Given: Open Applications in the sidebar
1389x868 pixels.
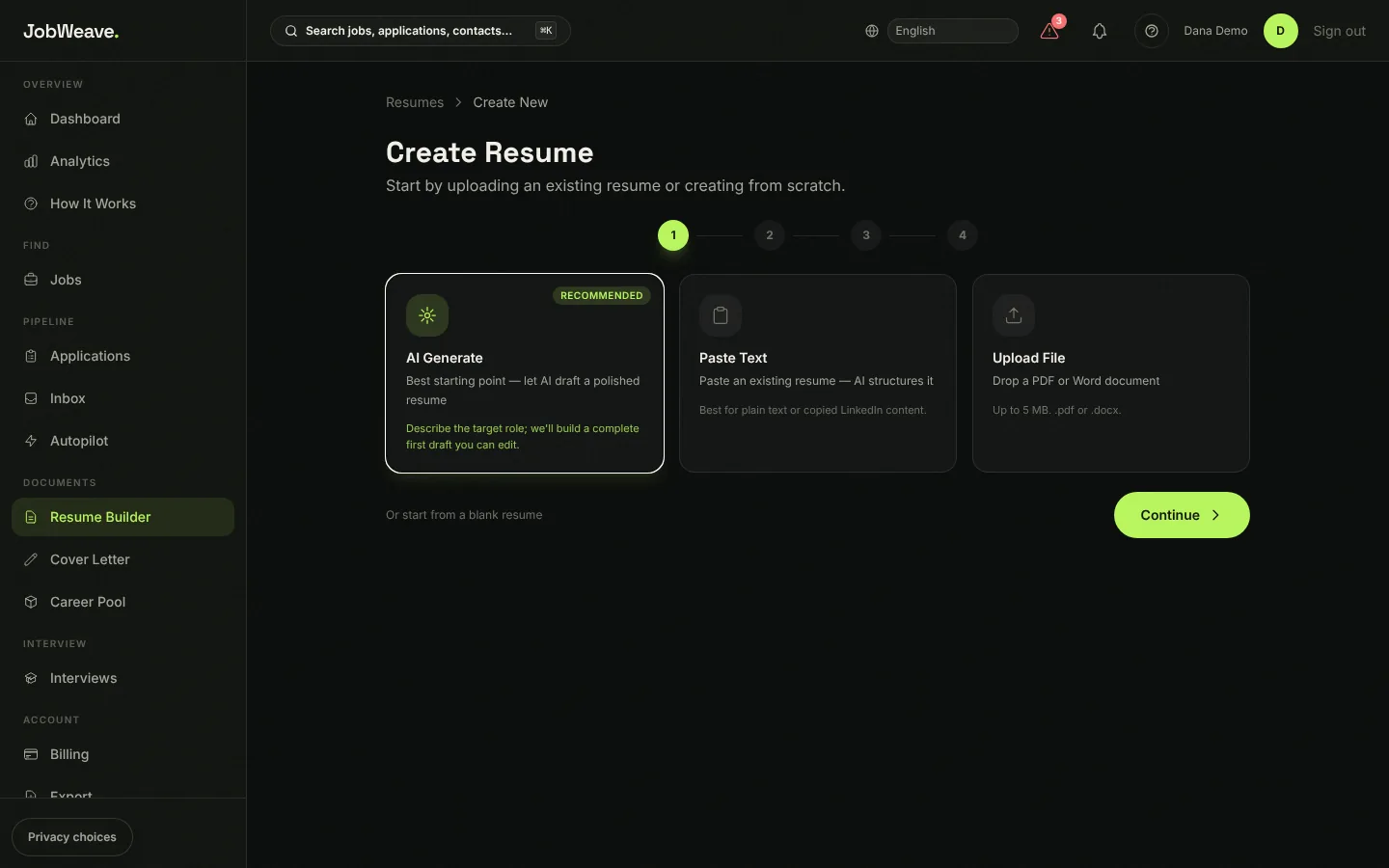Looking at the screenshot, I should (123, 356).
